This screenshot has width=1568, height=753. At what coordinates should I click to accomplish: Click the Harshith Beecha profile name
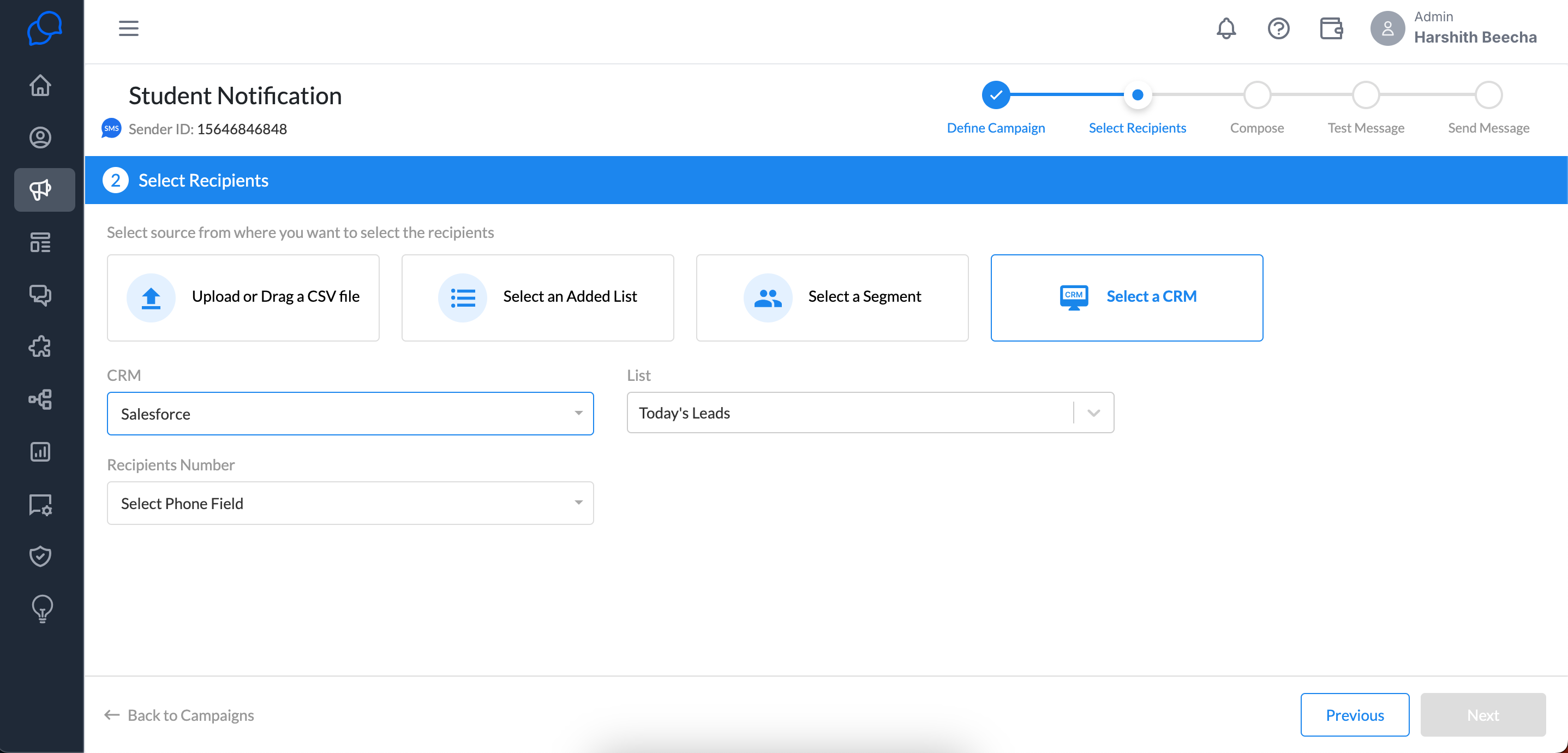[x=1475, y=37]
